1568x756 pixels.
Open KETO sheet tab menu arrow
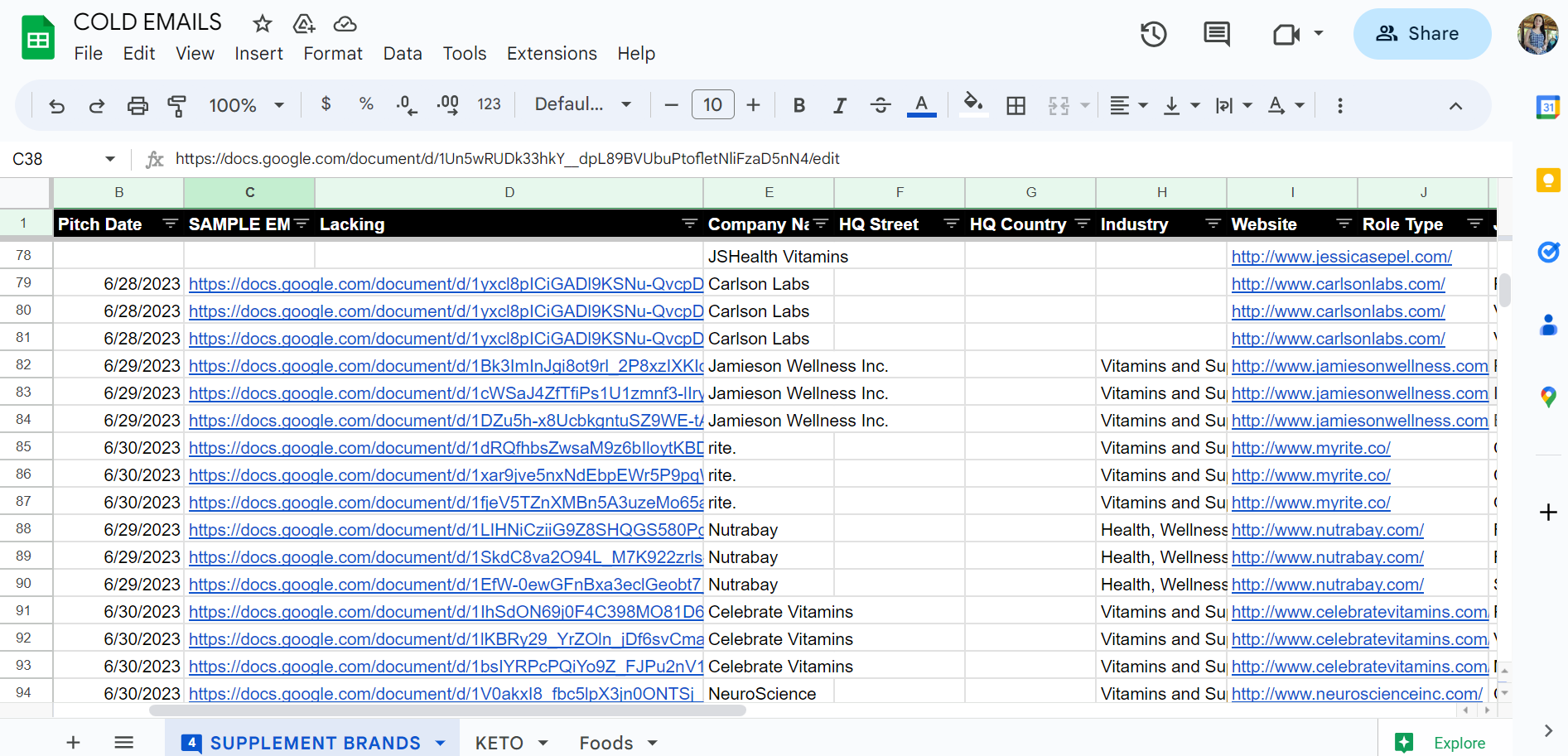click(x=543, y=743)
